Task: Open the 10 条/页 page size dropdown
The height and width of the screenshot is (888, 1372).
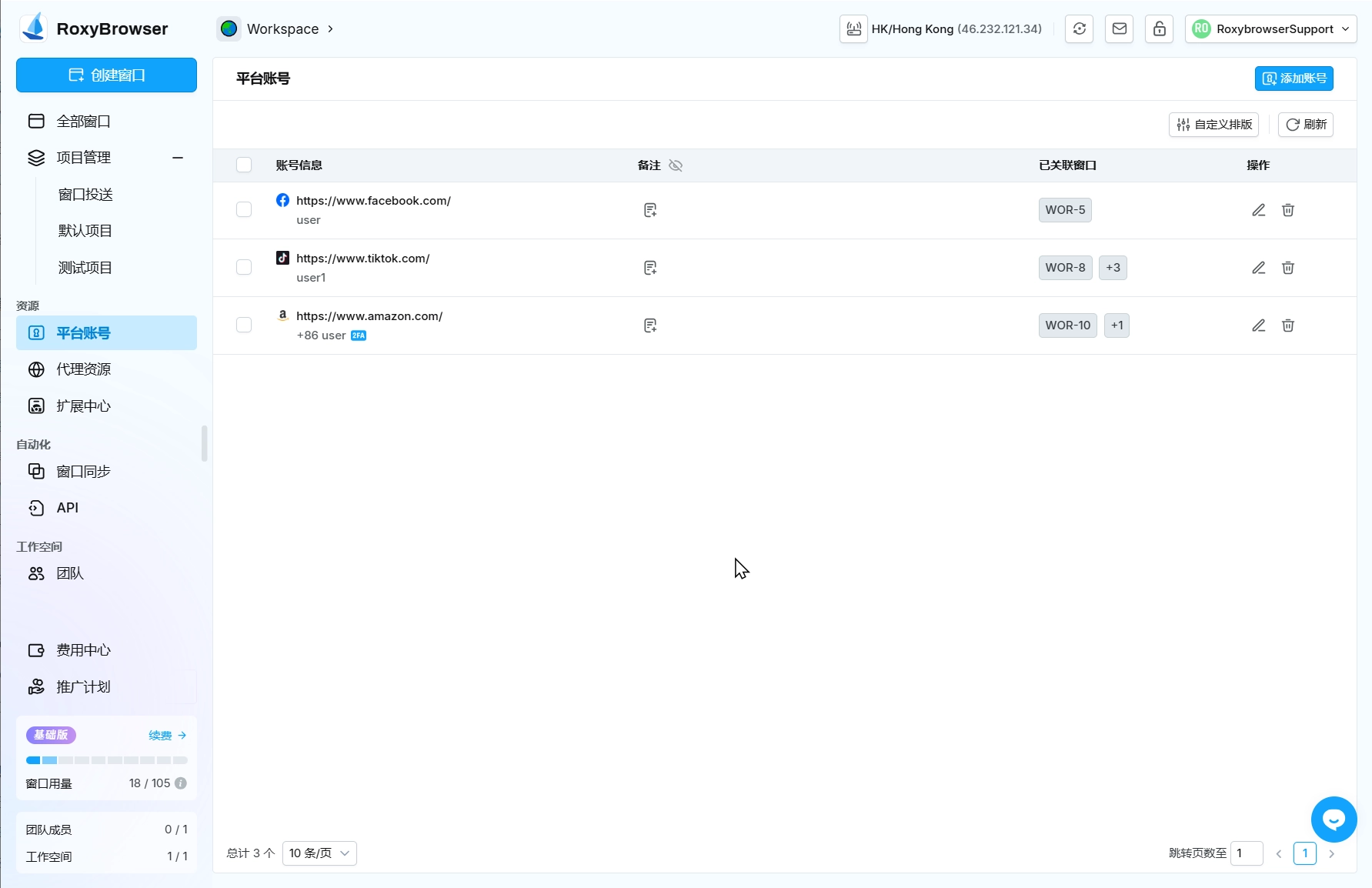Action: pos(319,853)
